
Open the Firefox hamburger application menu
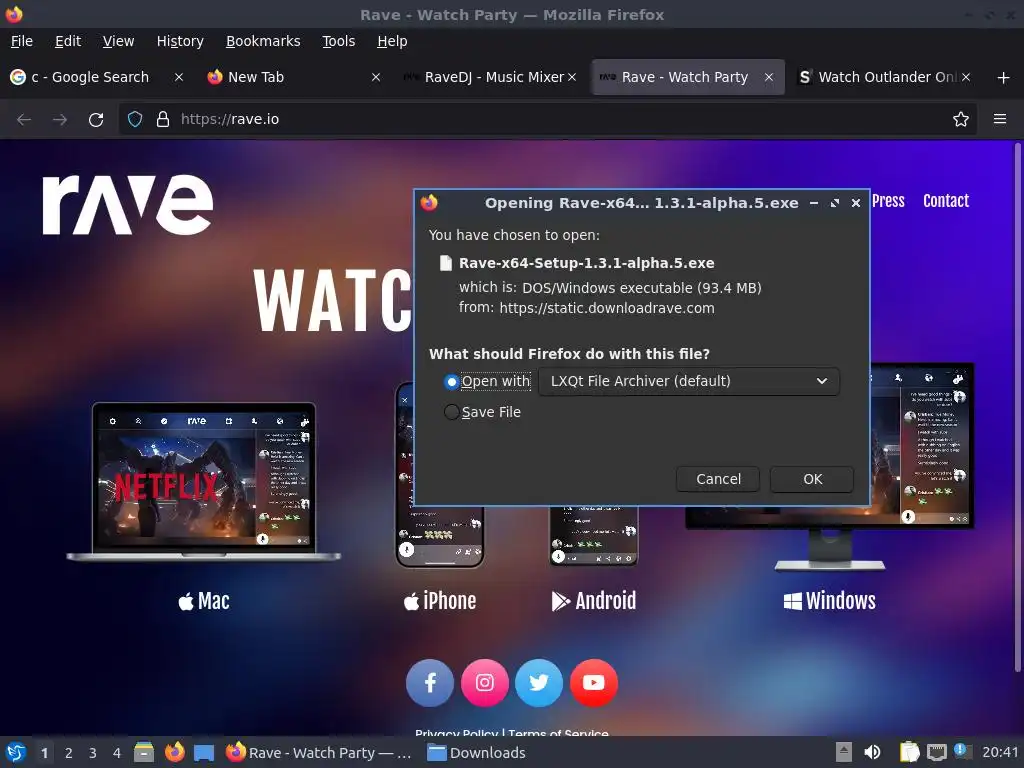pos(999,119)
